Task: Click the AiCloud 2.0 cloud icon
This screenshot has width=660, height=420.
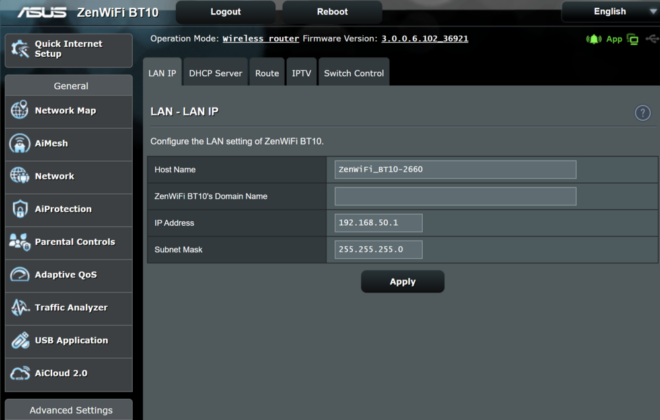Action: click(x=20, y=373)
